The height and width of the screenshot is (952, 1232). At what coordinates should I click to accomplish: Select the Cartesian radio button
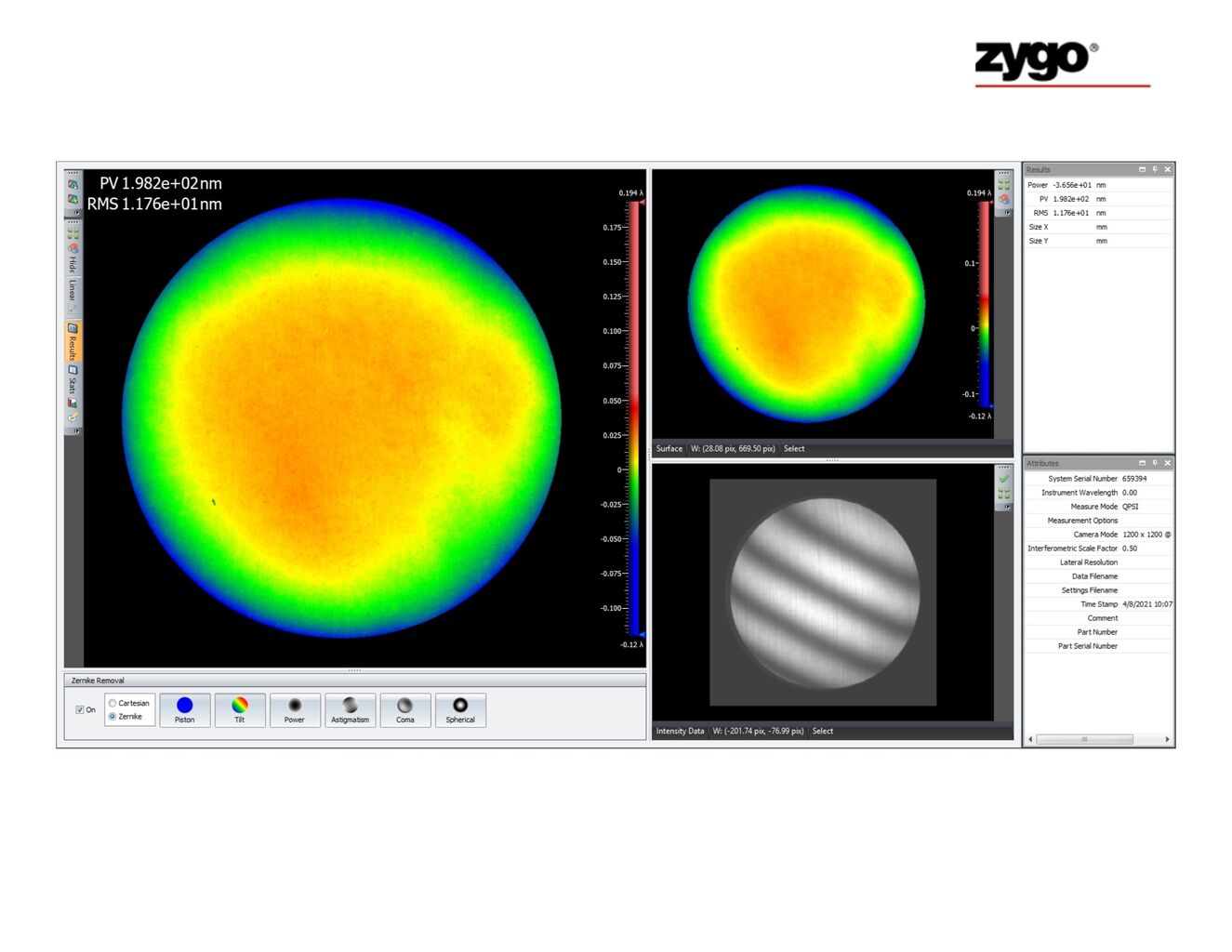point(113,703)
